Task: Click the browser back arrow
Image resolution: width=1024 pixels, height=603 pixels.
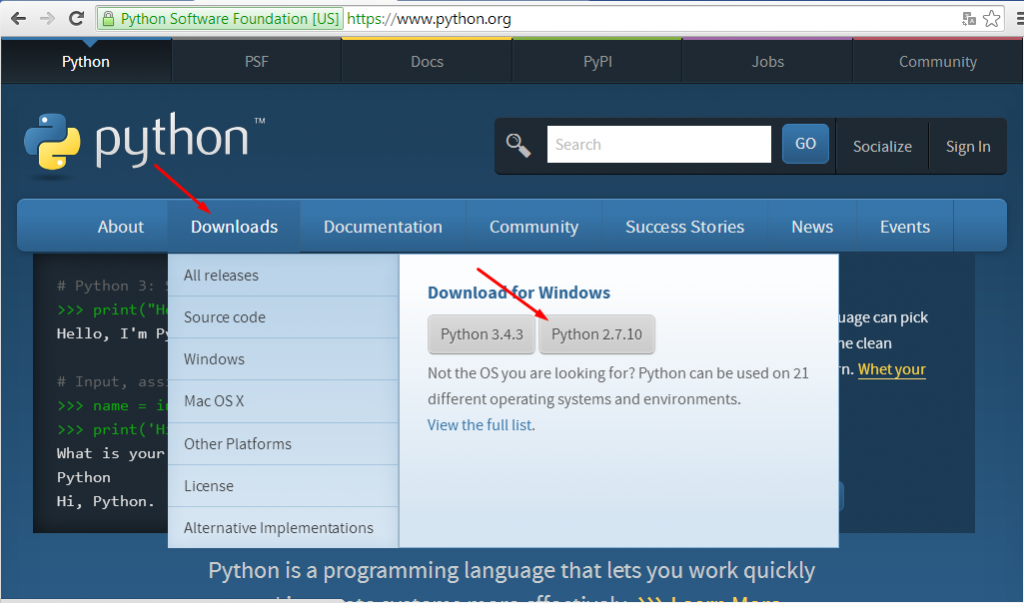Action: (18, 18)
